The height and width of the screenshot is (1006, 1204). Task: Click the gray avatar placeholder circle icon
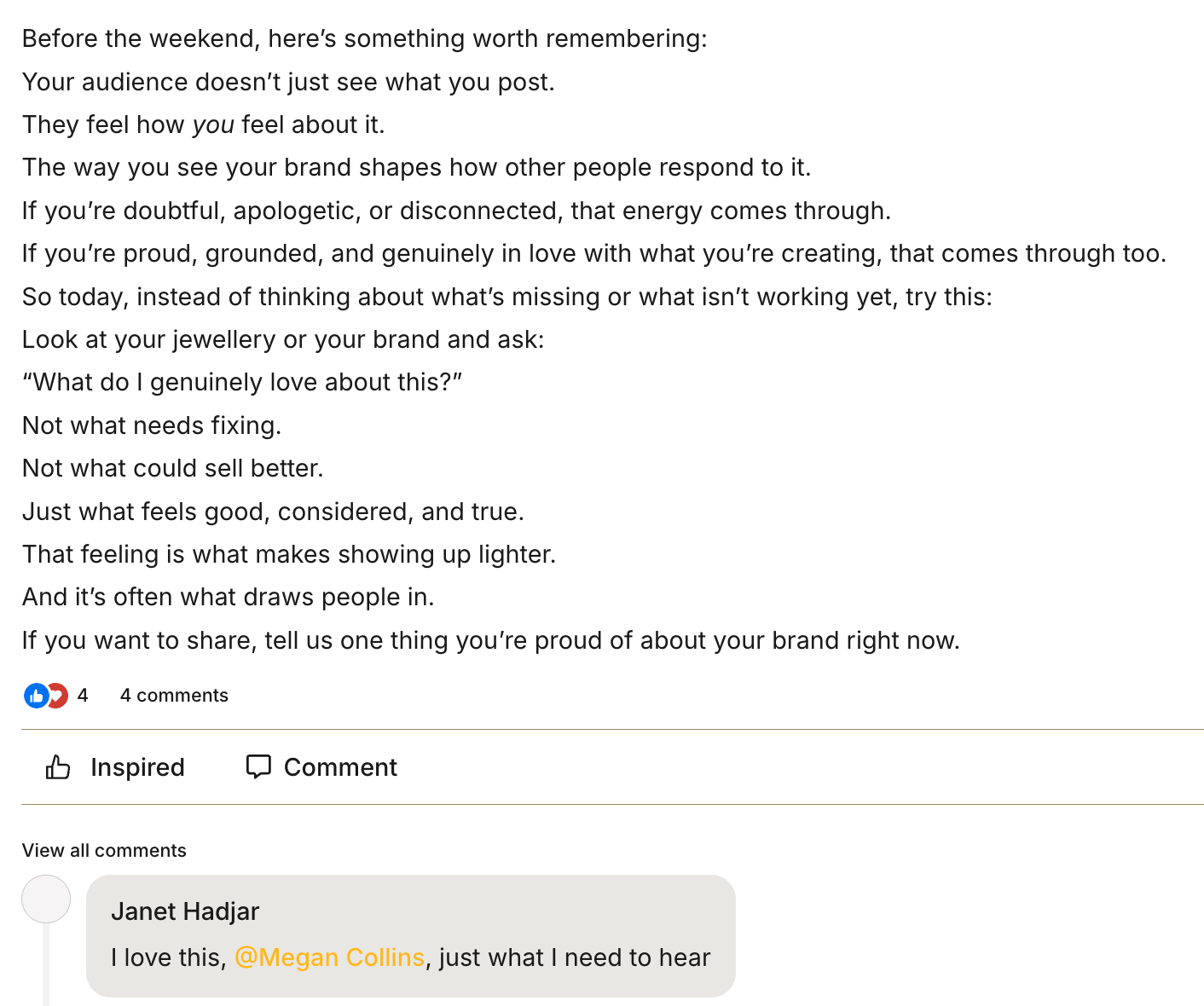(x=46, y=899)
